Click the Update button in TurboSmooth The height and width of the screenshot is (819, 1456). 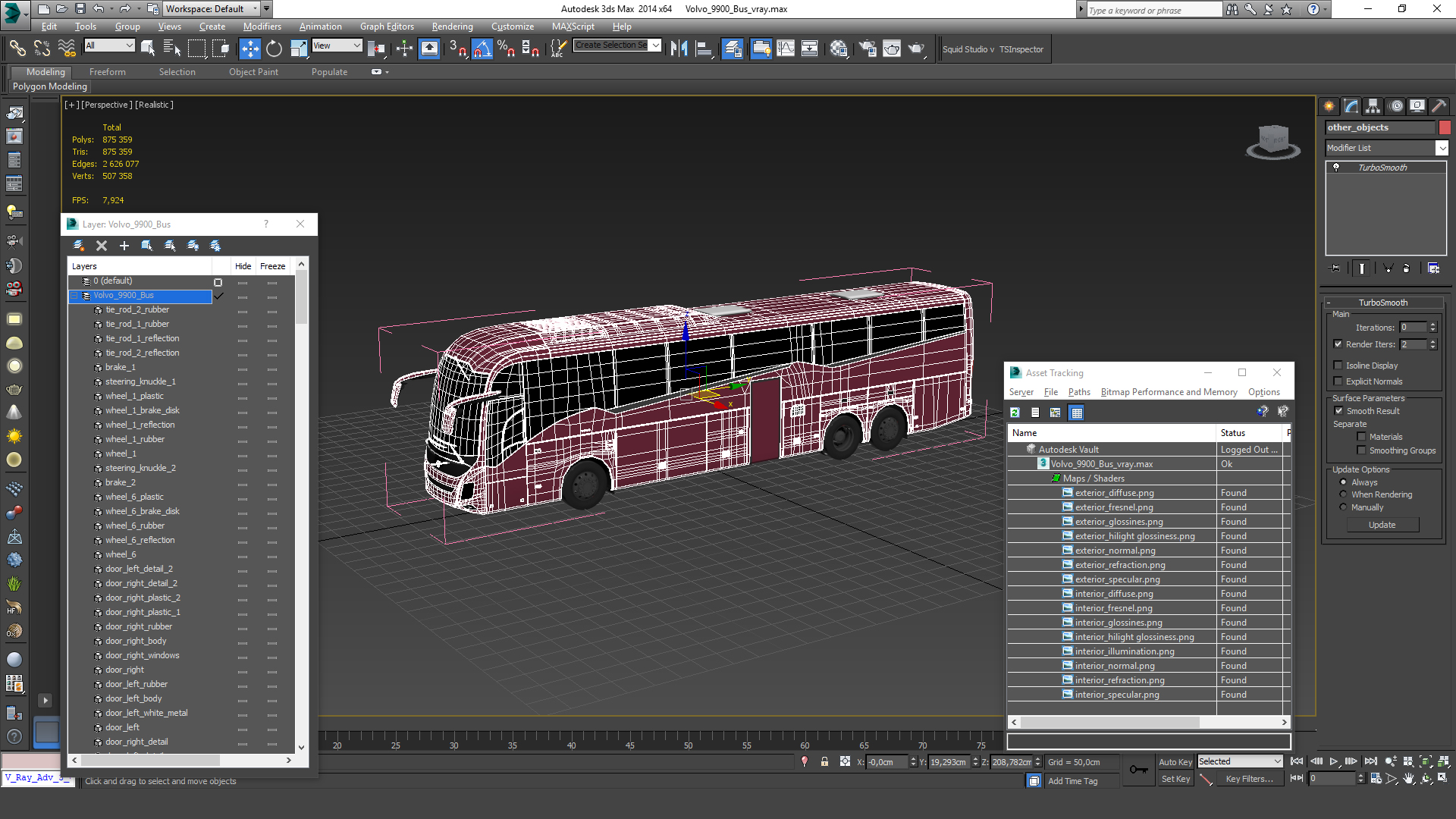click(1382, 525)
